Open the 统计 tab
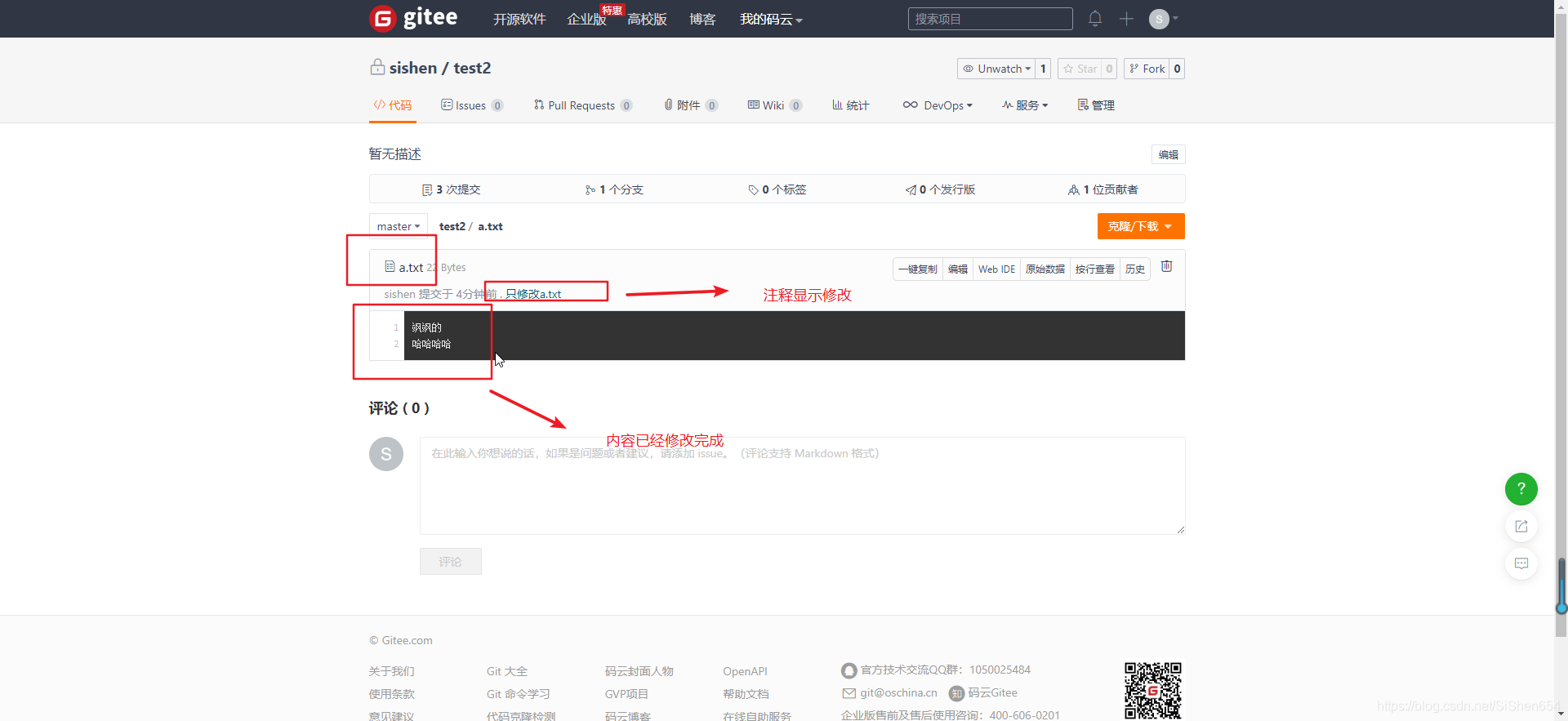The width and height of the screenshot is (1568, 721). click(x=850, y=105)
